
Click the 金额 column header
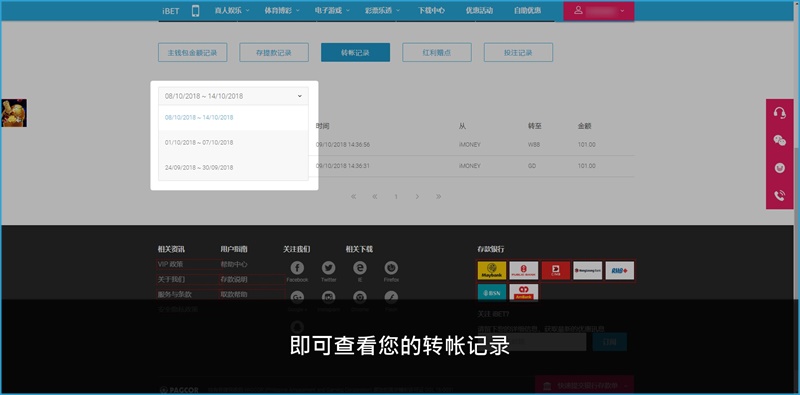point(585,126)
